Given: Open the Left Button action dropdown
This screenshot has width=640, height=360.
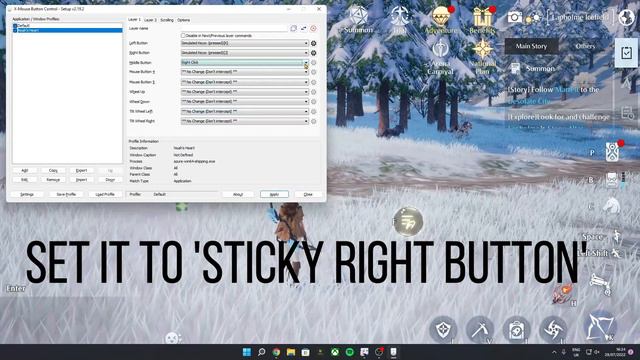Looking at the screenshot, I should [x=244, y=43].
